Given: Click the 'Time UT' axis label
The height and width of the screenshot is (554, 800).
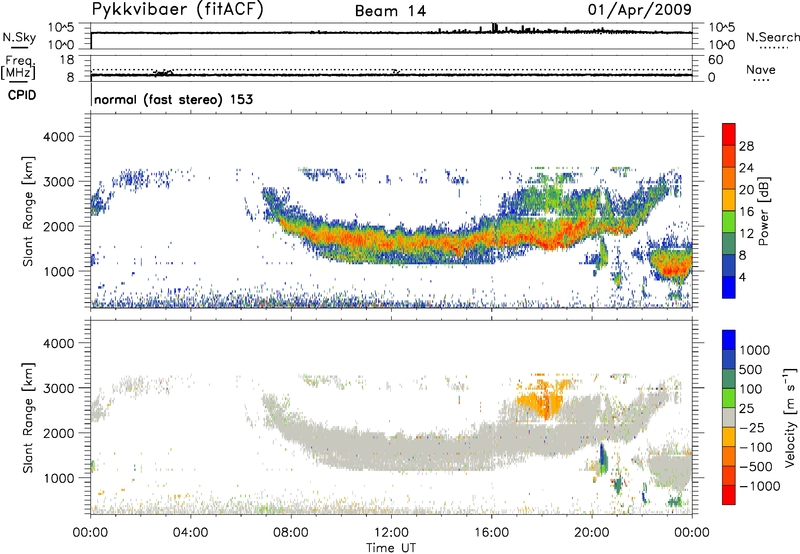Looking at the screenshot, I should pyautogui.click(x=391, y=548).
